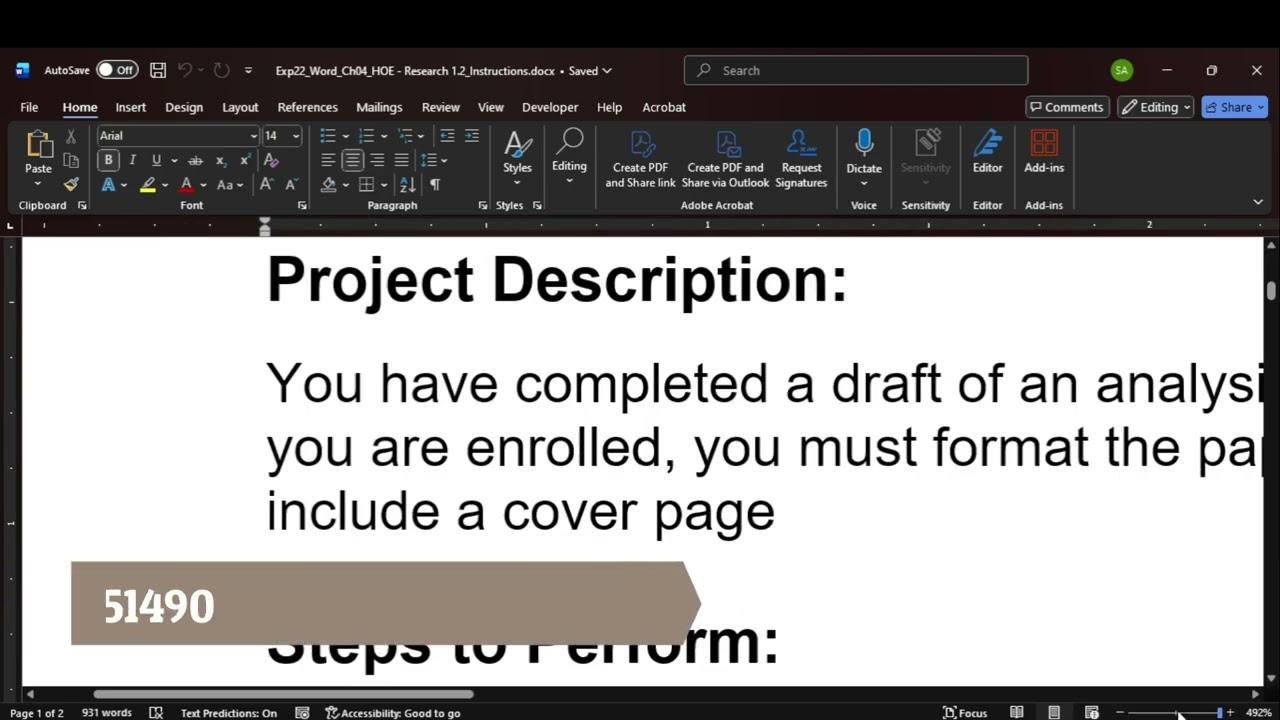
Task: Switch to Web Layout view
Action: coord(1091,712)
